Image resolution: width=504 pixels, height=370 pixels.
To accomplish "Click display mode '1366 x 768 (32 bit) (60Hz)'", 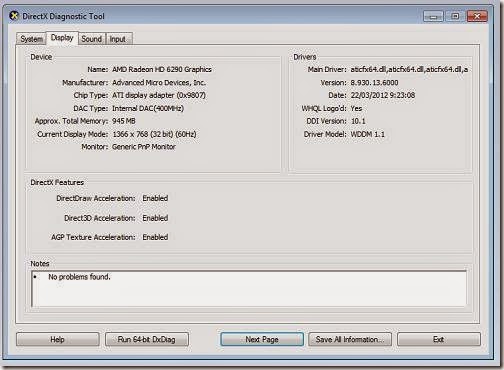I will click(154, 134).
